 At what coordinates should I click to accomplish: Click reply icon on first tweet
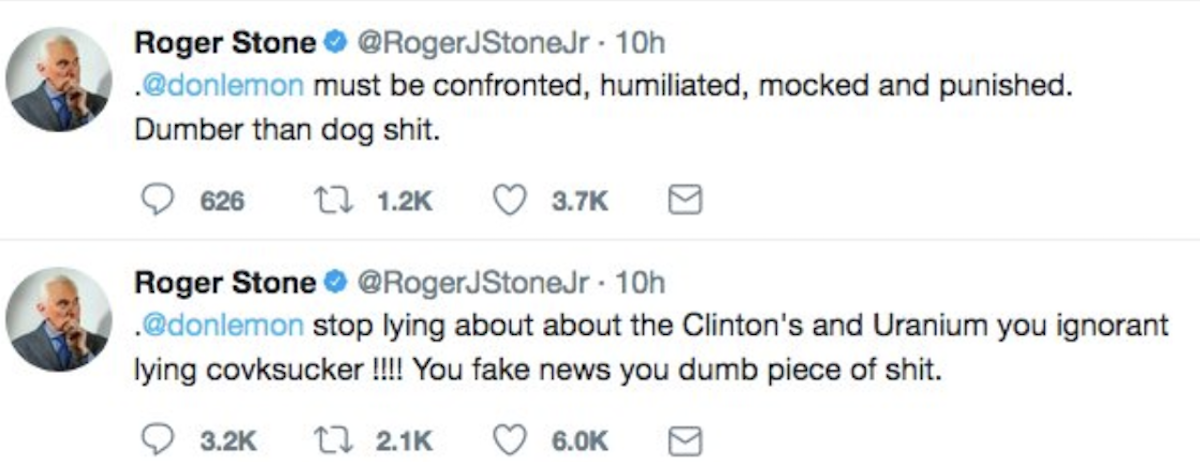[x=154, y=201]
